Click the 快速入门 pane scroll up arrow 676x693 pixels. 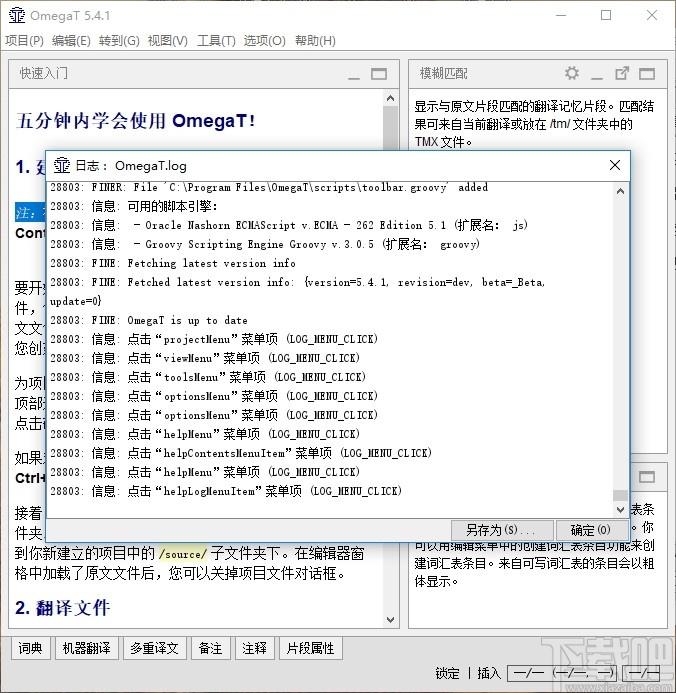tap(390, 98)
